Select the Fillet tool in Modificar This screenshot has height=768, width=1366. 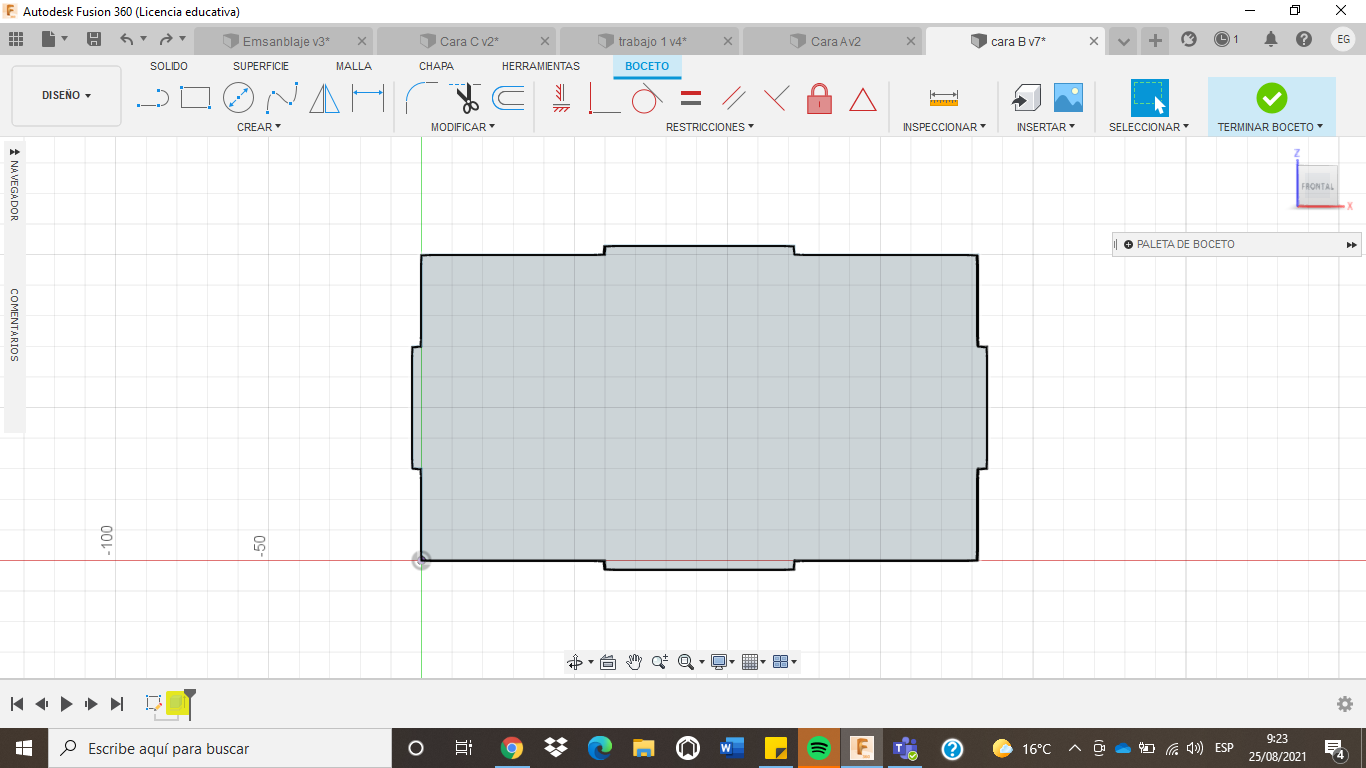click(421, 99)
